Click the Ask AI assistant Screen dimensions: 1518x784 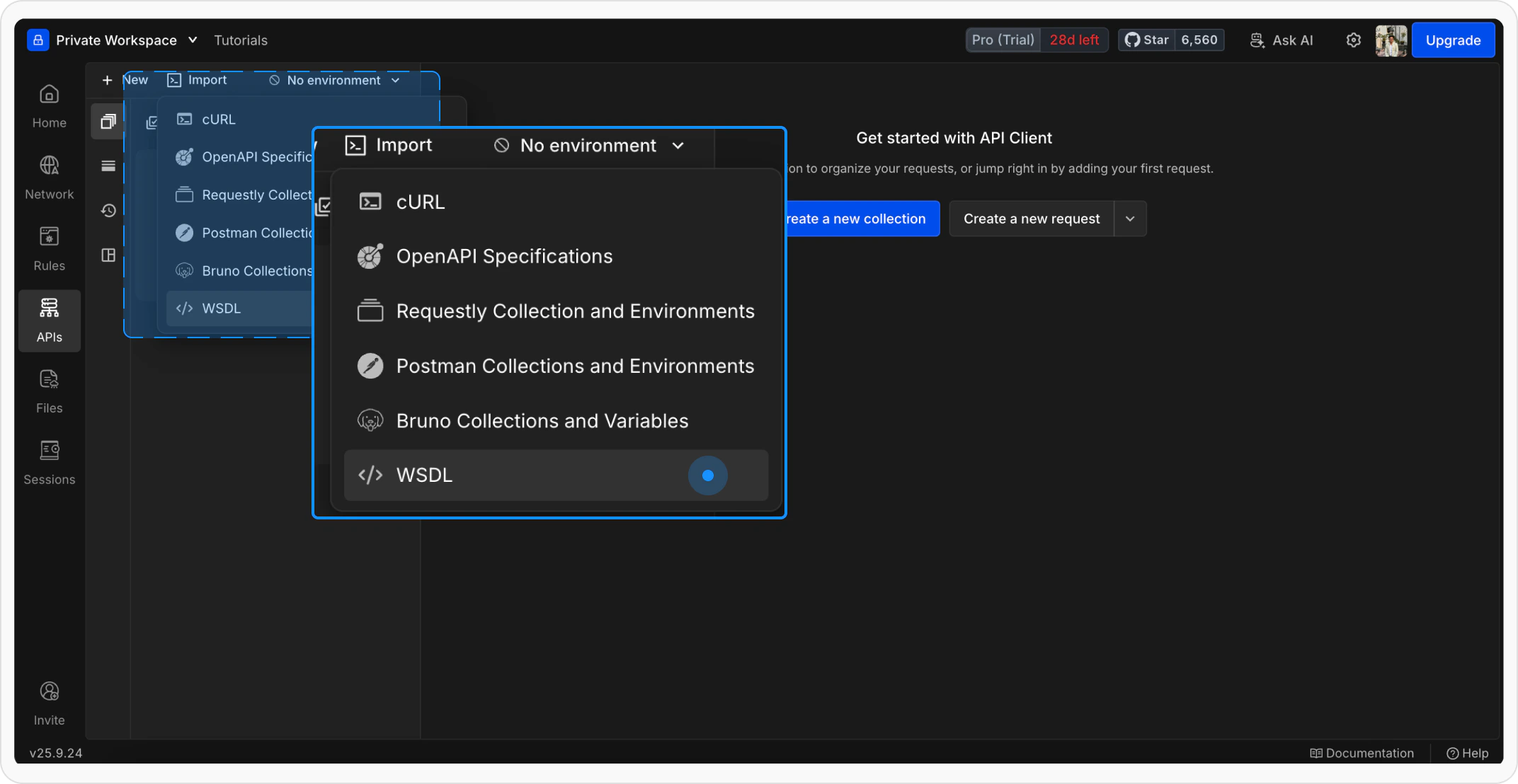[1282, 40]
